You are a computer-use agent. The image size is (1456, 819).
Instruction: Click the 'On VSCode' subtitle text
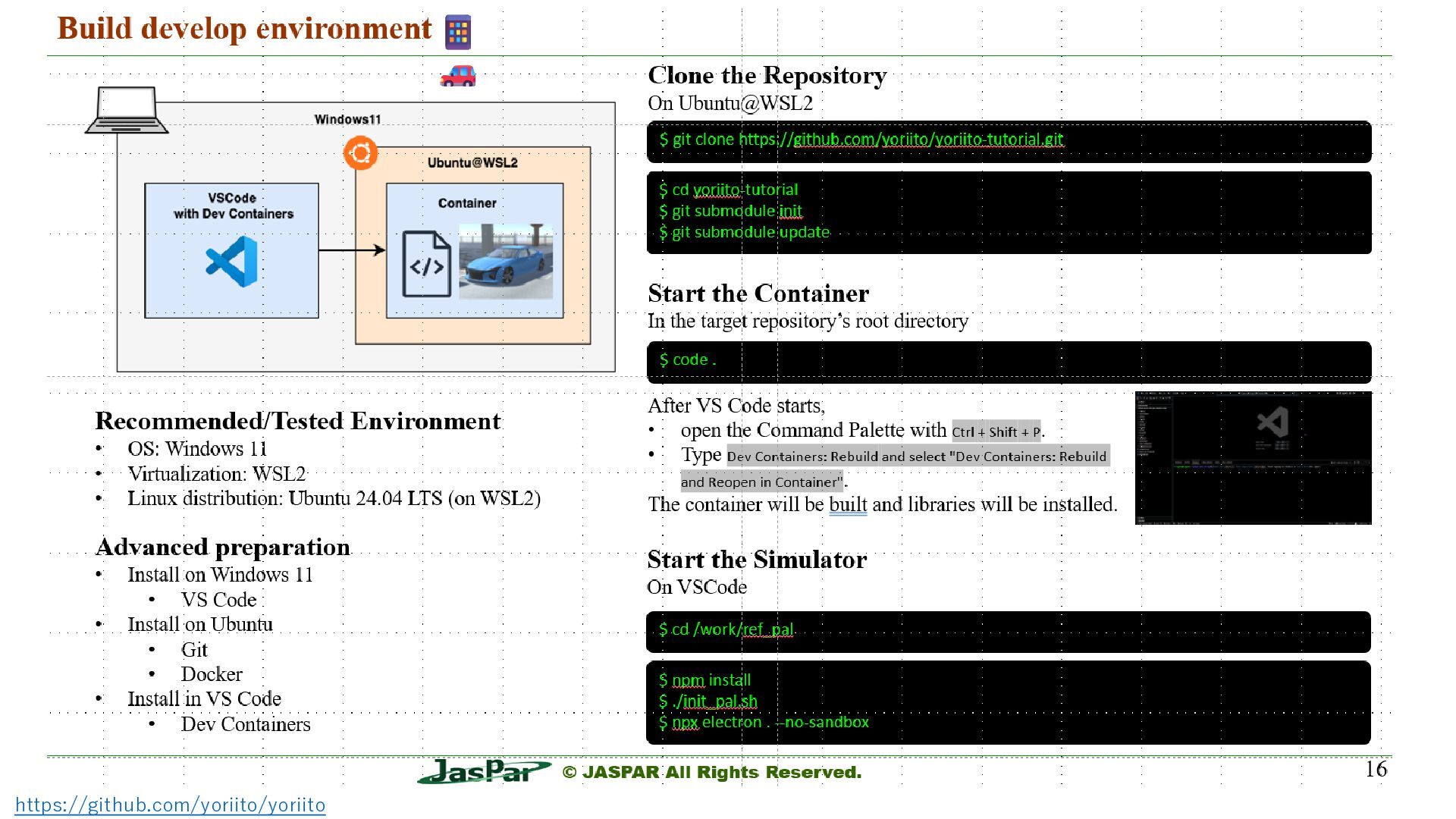coord(697,587)
